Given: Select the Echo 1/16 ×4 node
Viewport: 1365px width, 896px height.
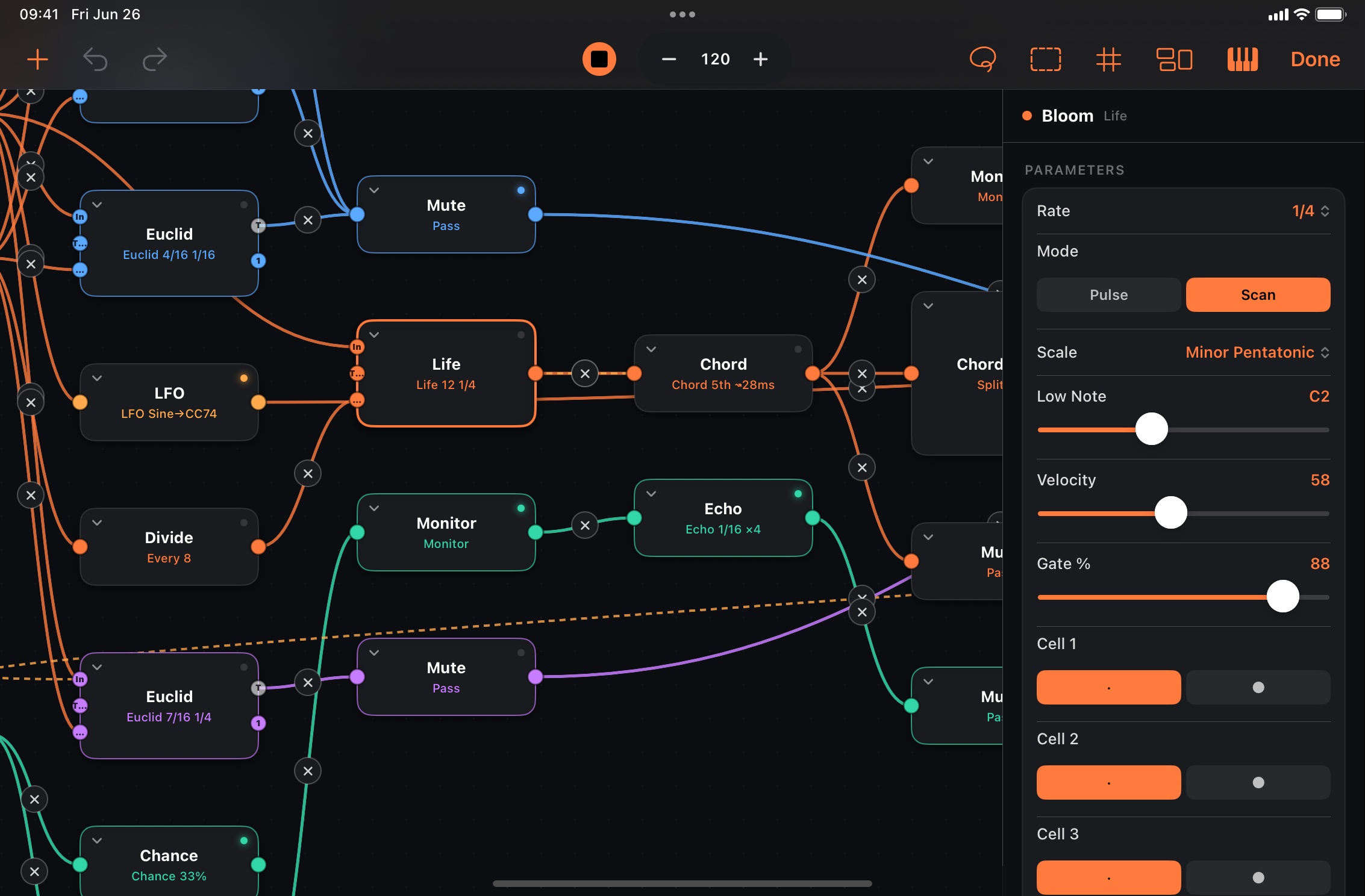Looking at the screenshot, I should click(723, 518).
